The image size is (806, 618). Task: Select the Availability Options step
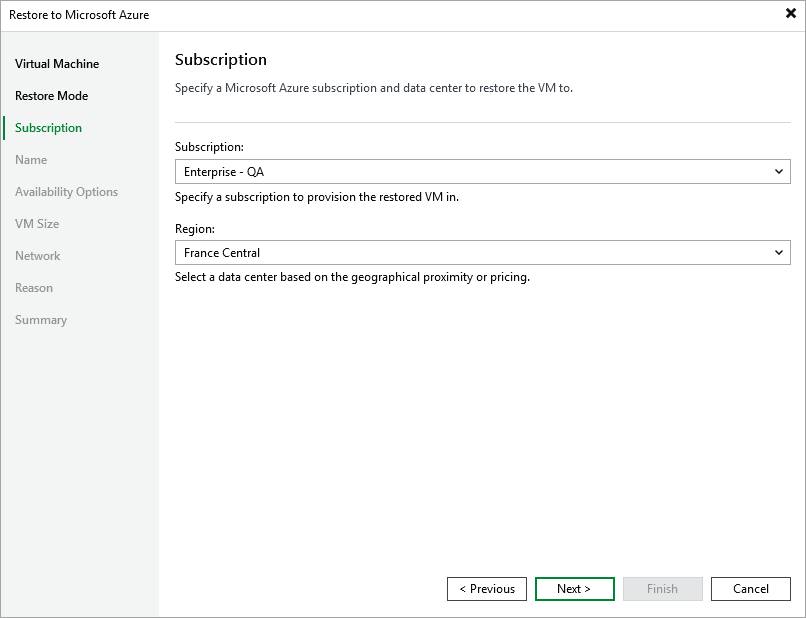[x=66, y=192]
